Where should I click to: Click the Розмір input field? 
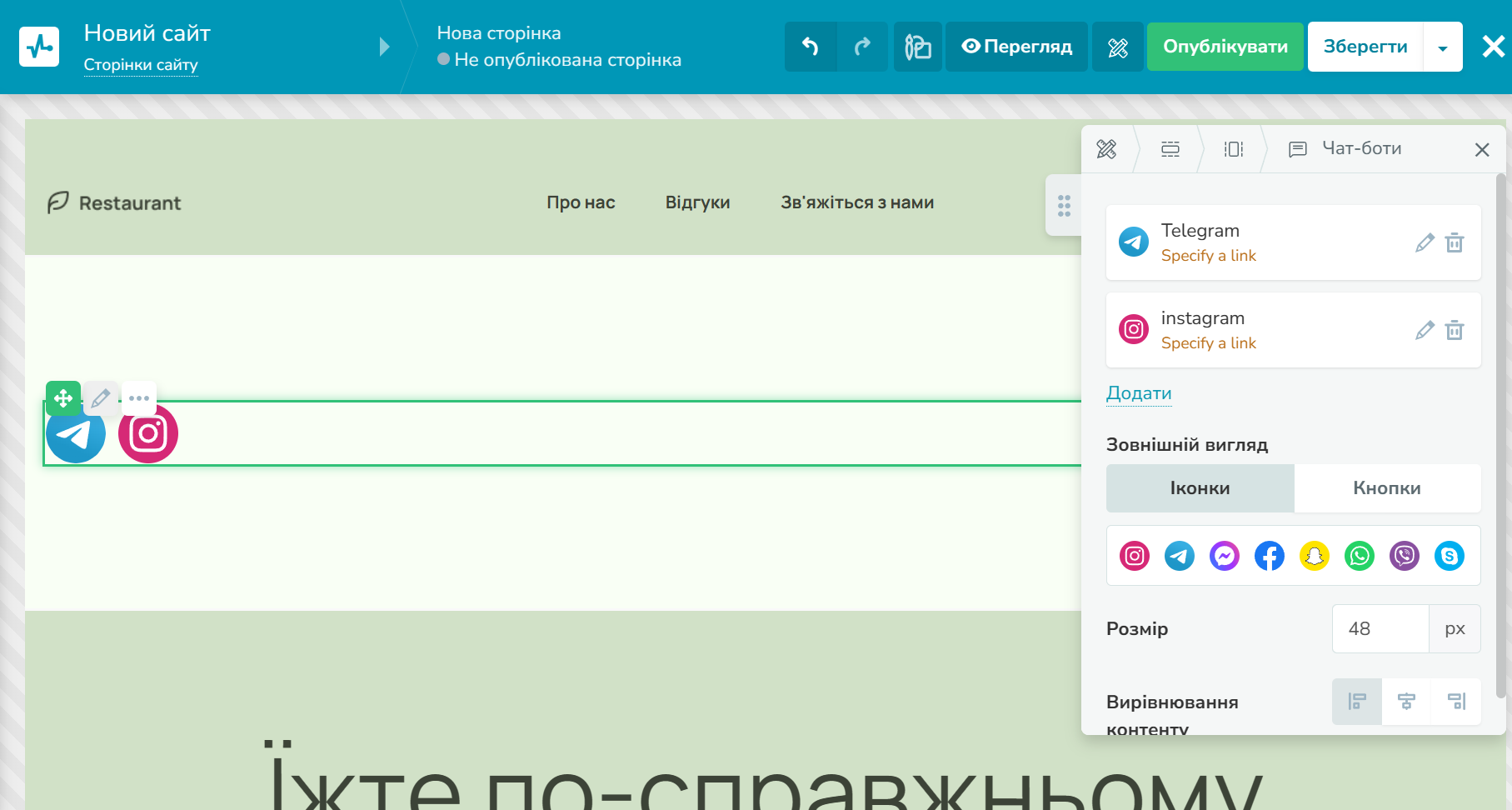tap(1380, 629)
